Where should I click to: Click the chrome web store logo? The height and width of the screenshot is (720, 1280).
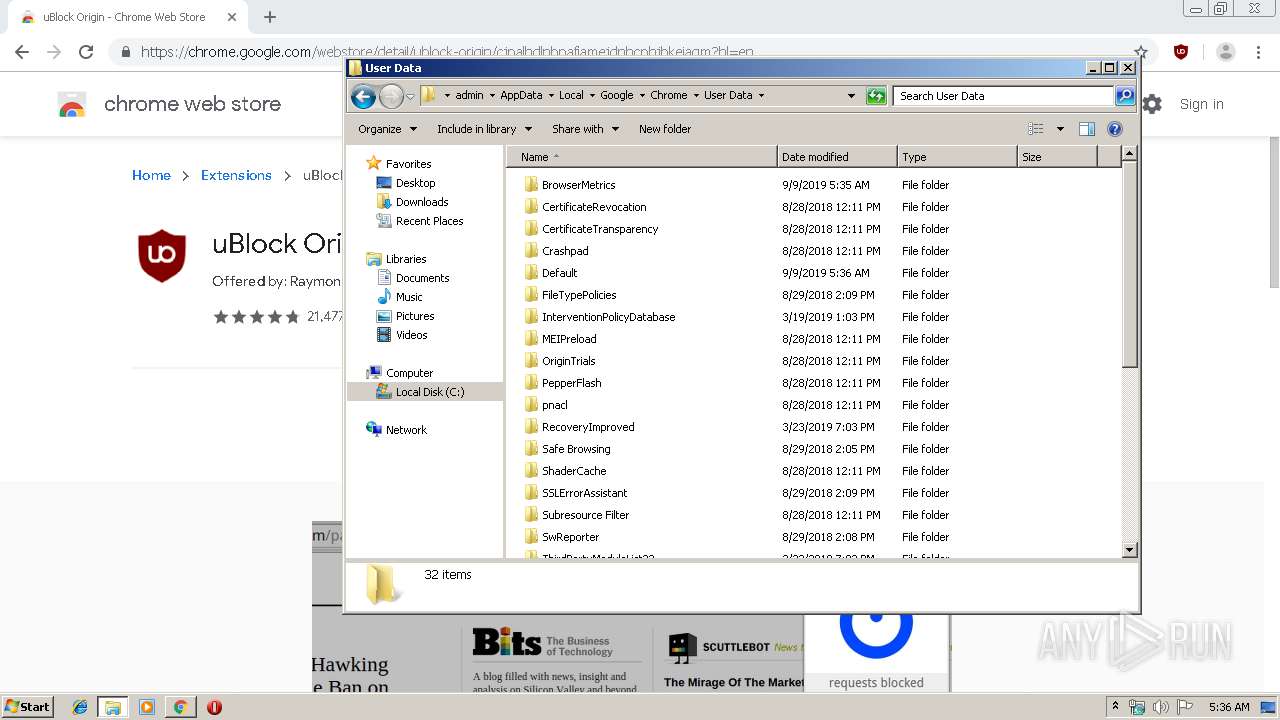[72, 104]
